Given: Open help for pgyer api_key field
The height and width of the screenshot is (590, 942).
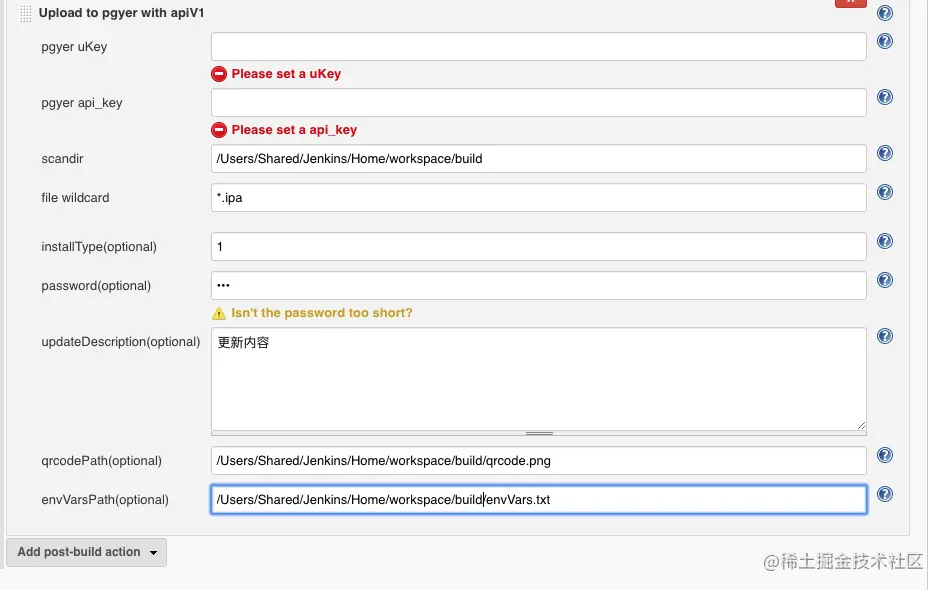Looking at the screenshot, I should click(x=884, y=98).
